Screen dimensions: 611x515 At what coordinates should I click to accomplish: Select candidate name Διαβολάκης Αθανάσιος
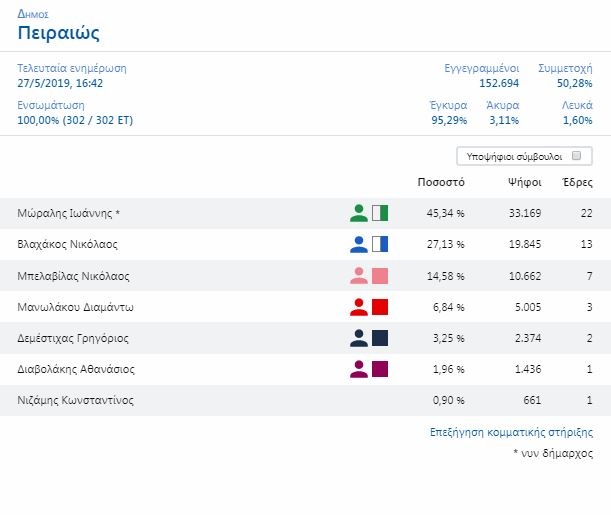coord(76,369)
